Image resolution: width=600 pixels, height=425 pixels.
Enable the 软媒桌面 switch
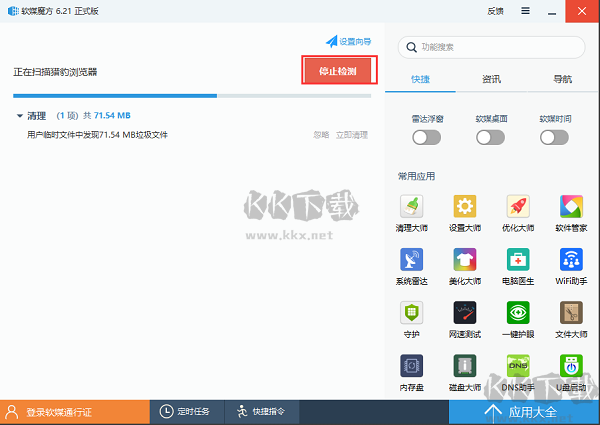pos(490,138)
